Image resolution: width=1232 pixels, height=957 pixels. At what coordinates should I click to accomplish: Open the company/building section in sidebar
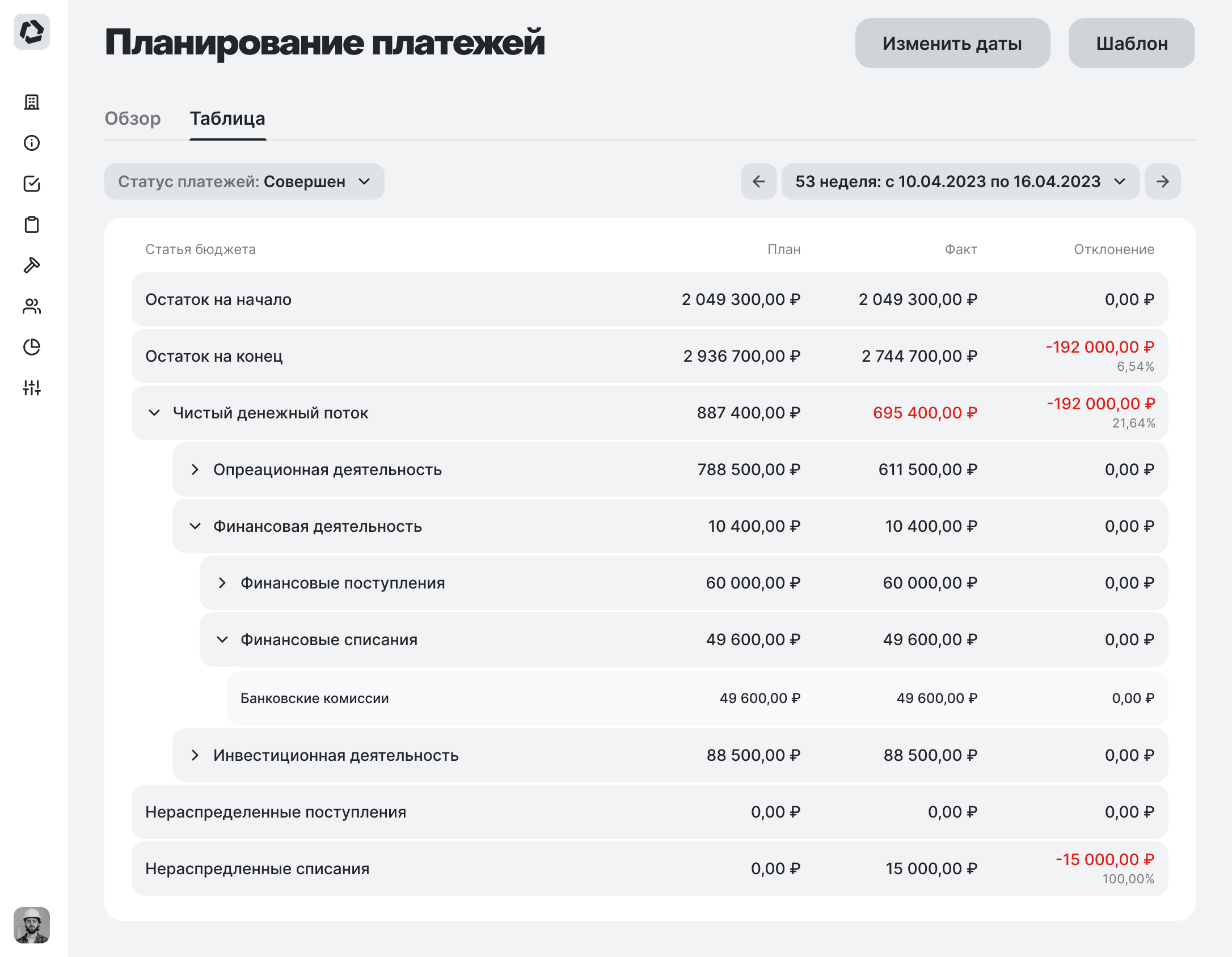(32, 103)
